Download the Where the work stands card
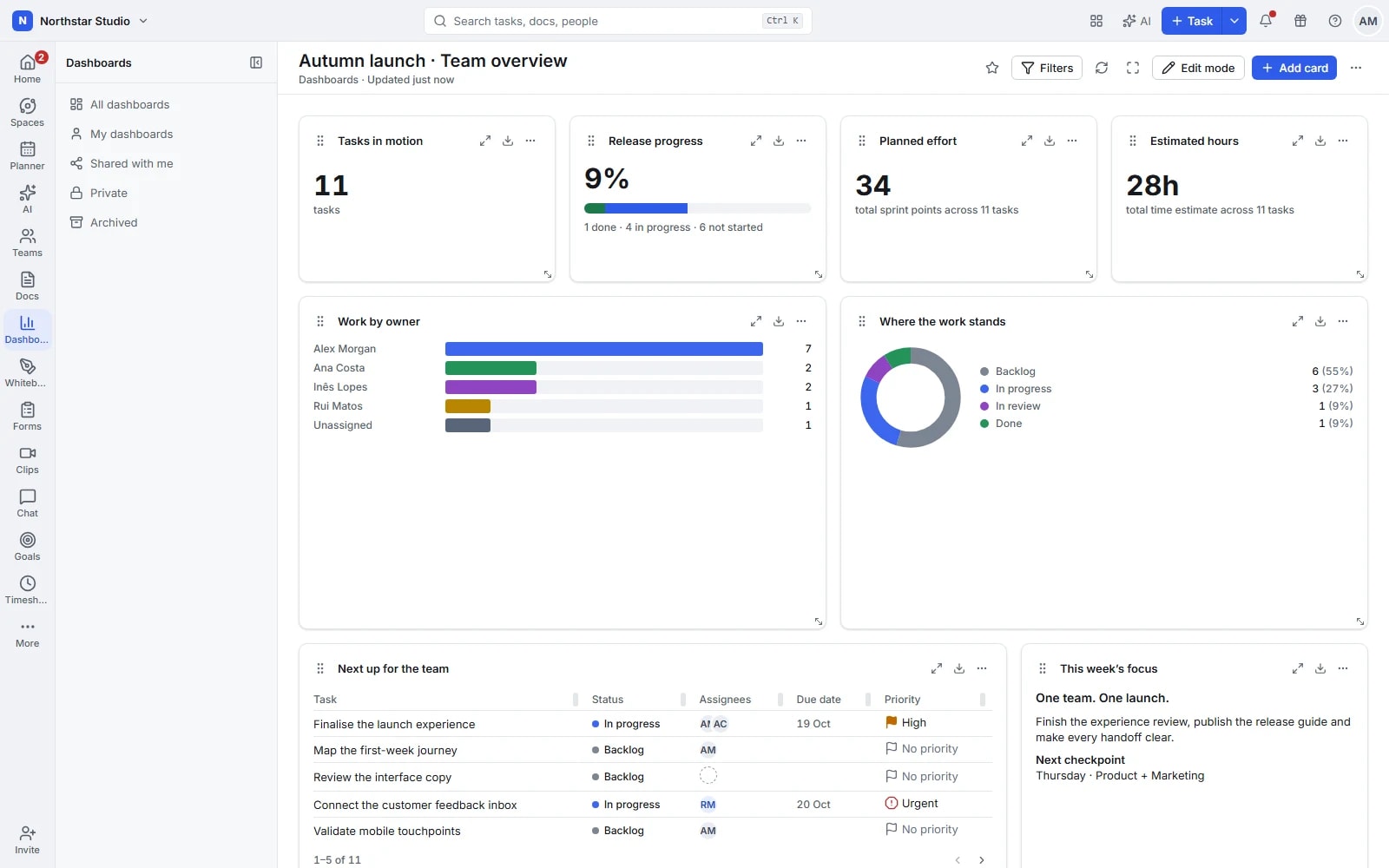The height and width of the screenshot is (868, 1389). point(1320,321)
